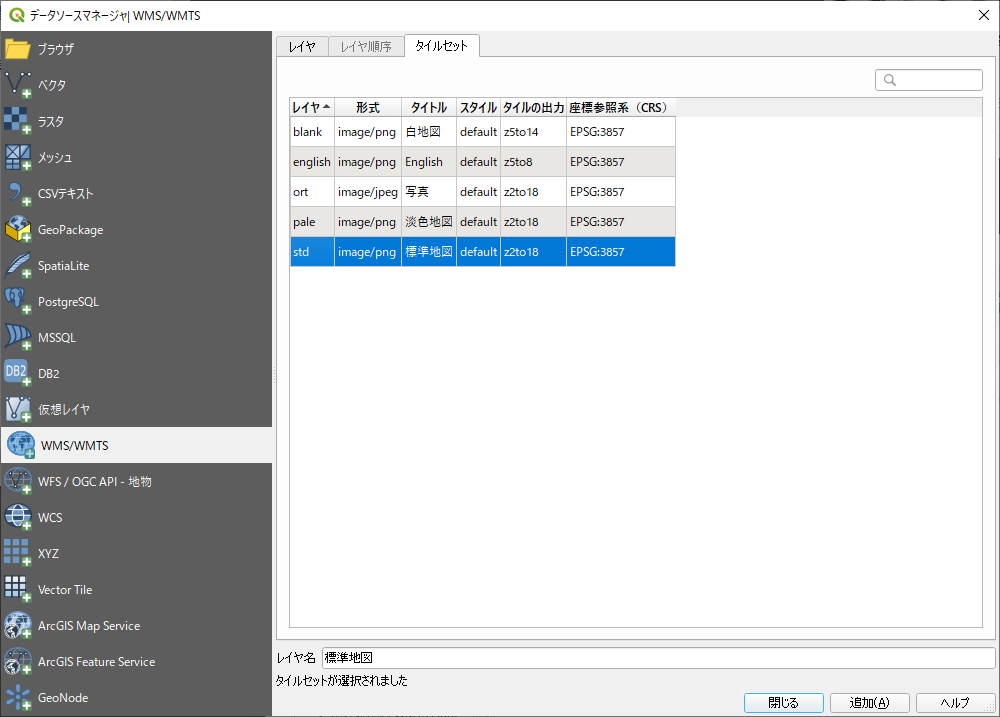Select the Vector (ベクタ) source icon

(x=17, y=85)
